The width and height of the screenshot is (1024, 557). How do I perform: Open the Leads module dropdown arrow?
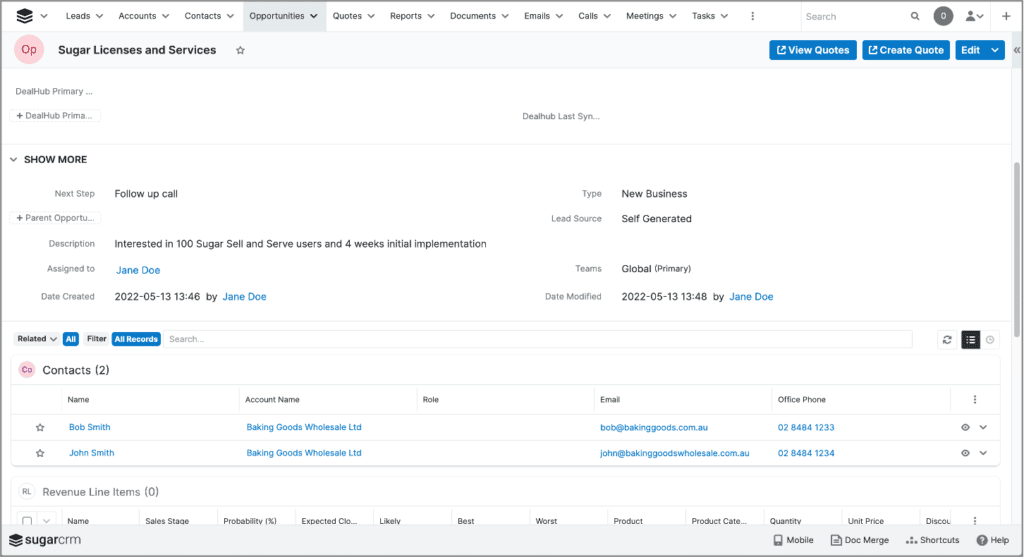coord(99,16)
